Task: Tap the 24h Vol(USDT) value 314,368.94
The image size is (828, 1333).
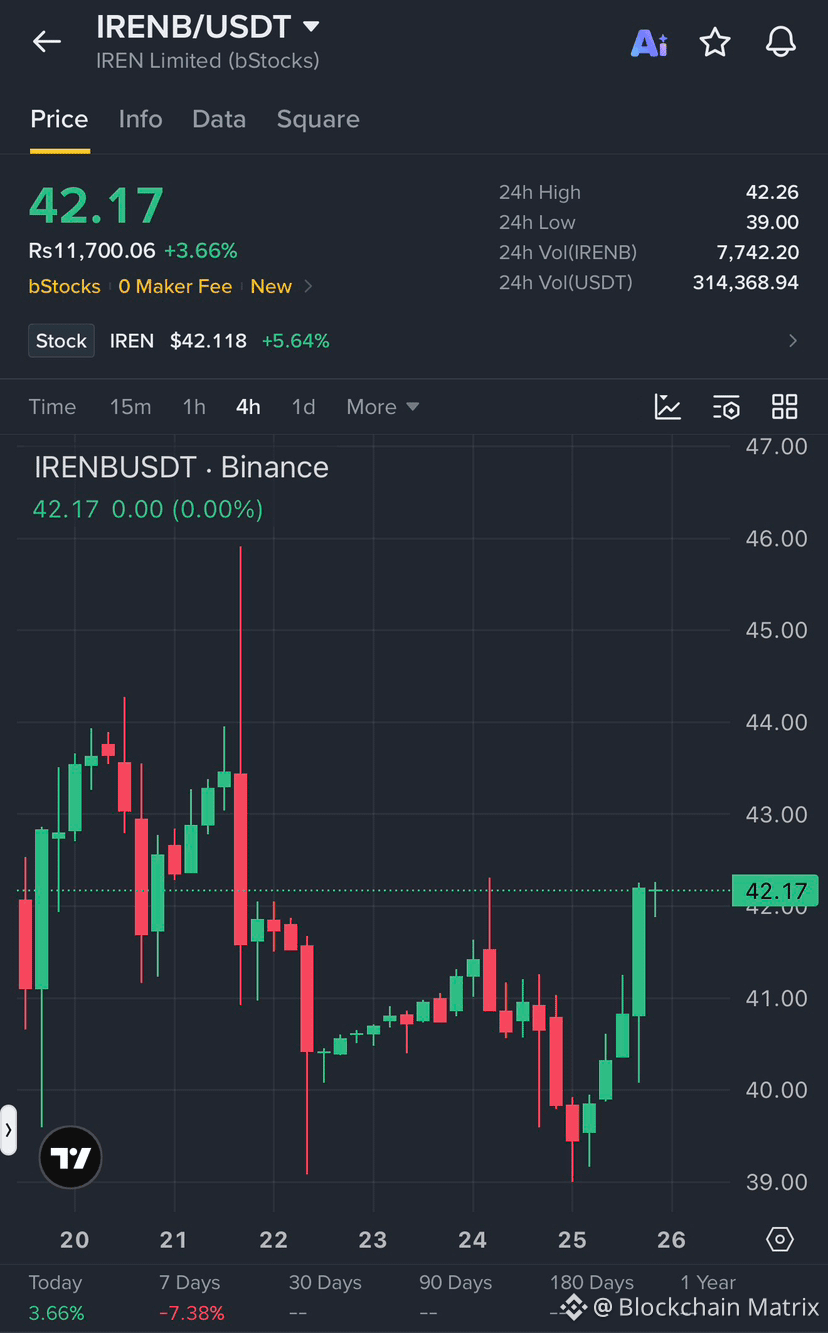Action: (x=746, y=283)
